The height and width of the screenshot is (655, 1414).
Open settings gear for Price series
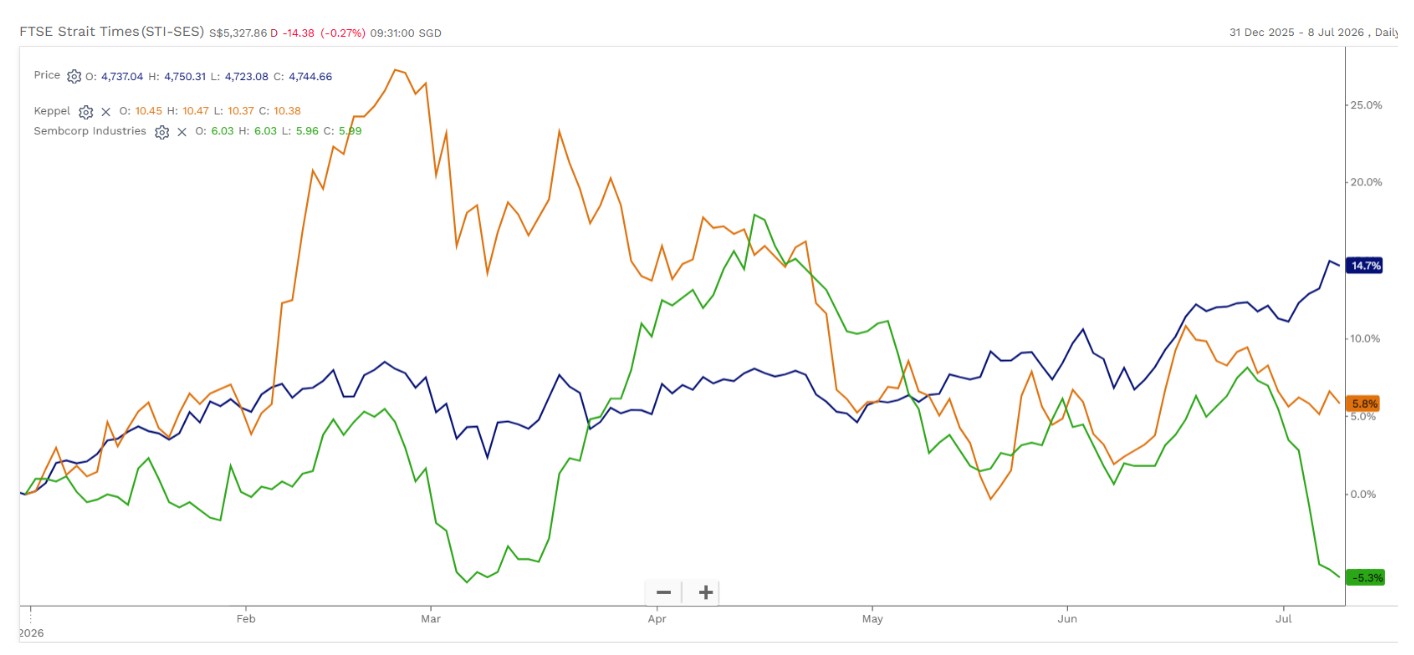[x=74, y=76]
